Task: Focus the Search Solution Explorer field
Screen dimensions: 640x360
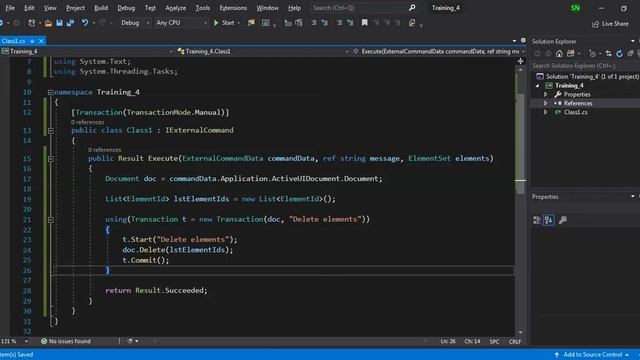Action: click(x=585, y=66)
